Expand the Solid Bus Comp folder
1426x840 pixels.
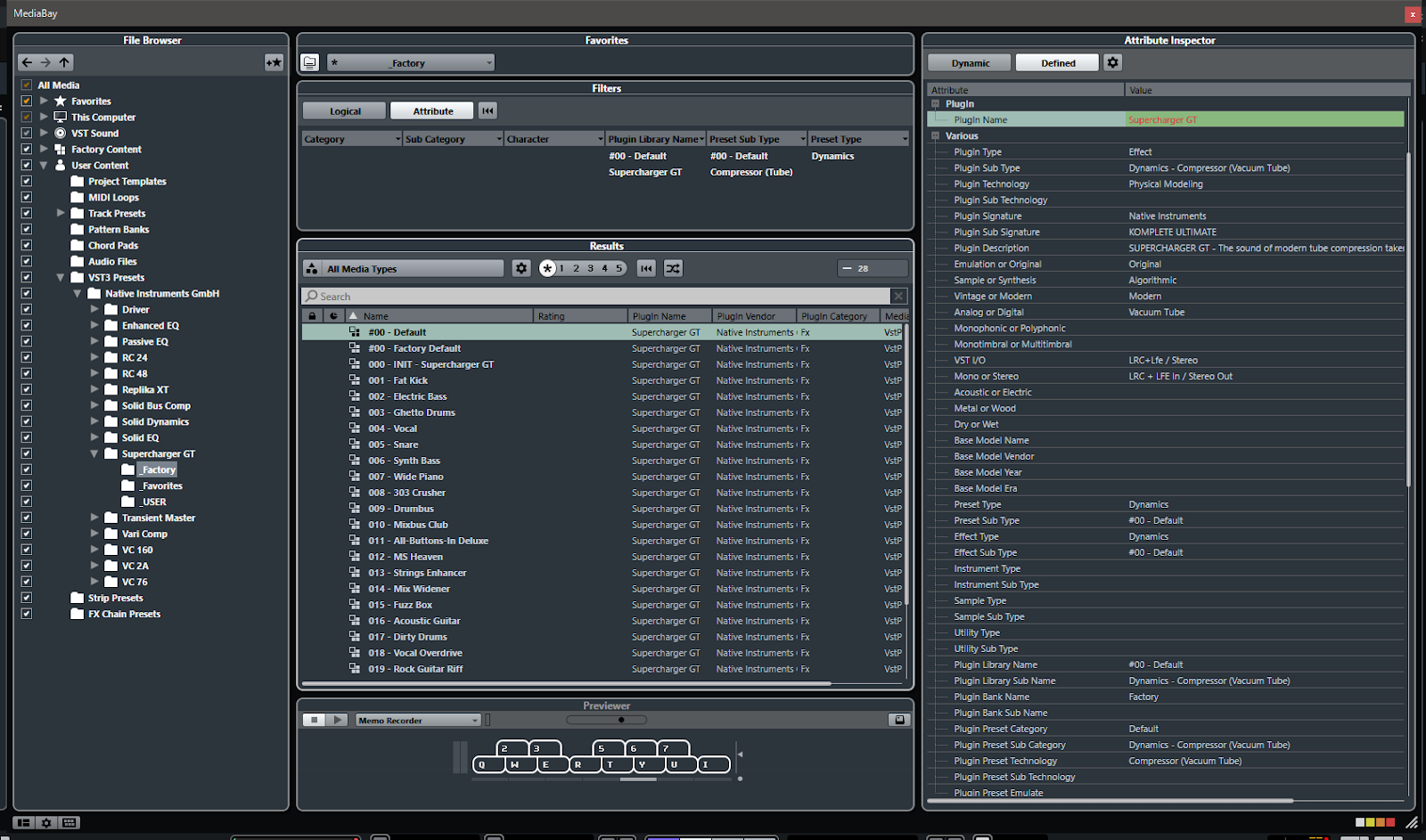[94, 405]
